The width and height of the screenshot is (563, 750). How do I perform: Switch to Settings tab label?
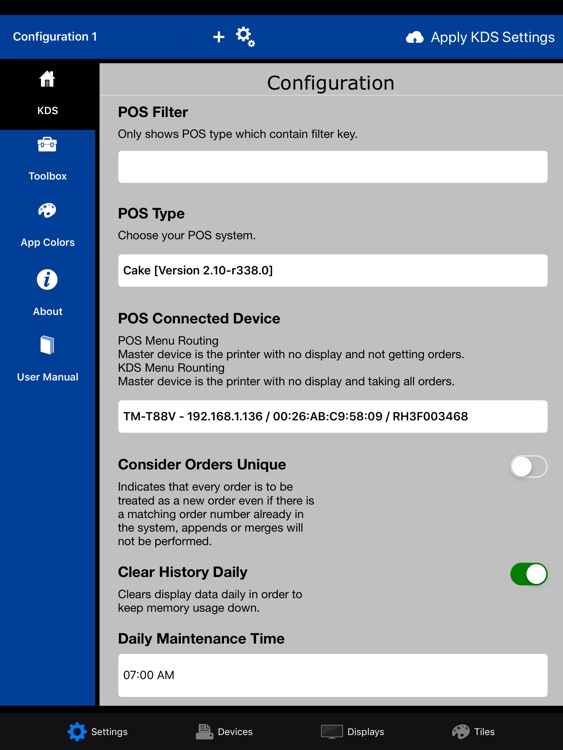pos(109,731)
